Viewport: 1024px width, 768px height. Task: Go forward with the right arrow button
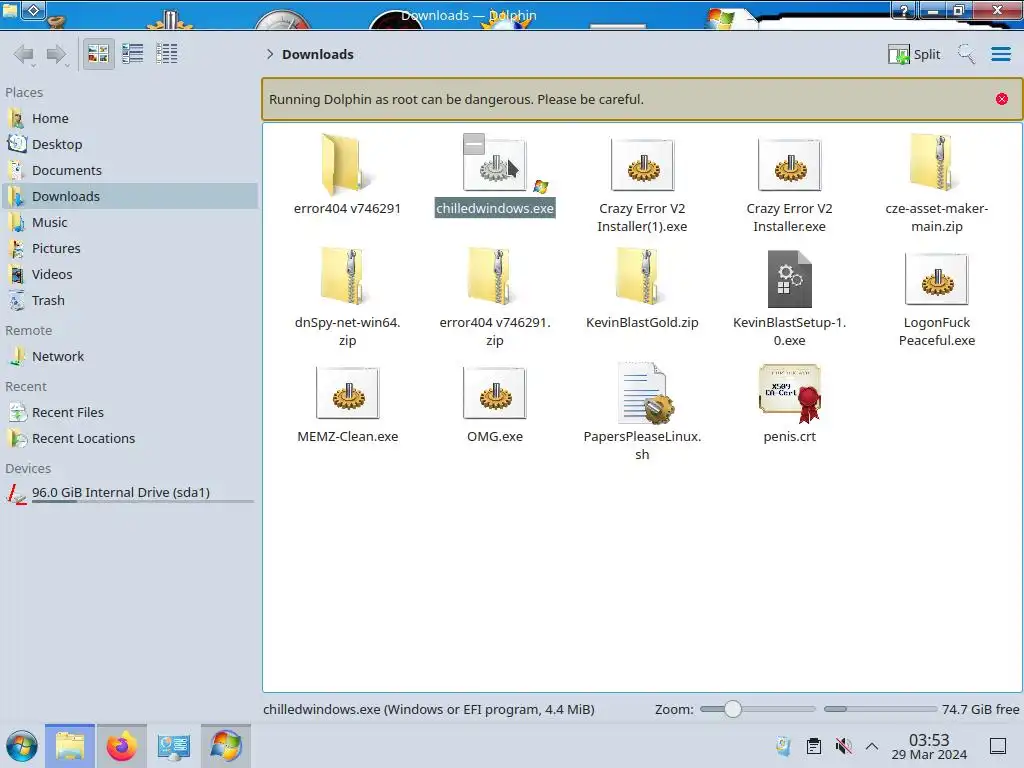coord(57,54)
